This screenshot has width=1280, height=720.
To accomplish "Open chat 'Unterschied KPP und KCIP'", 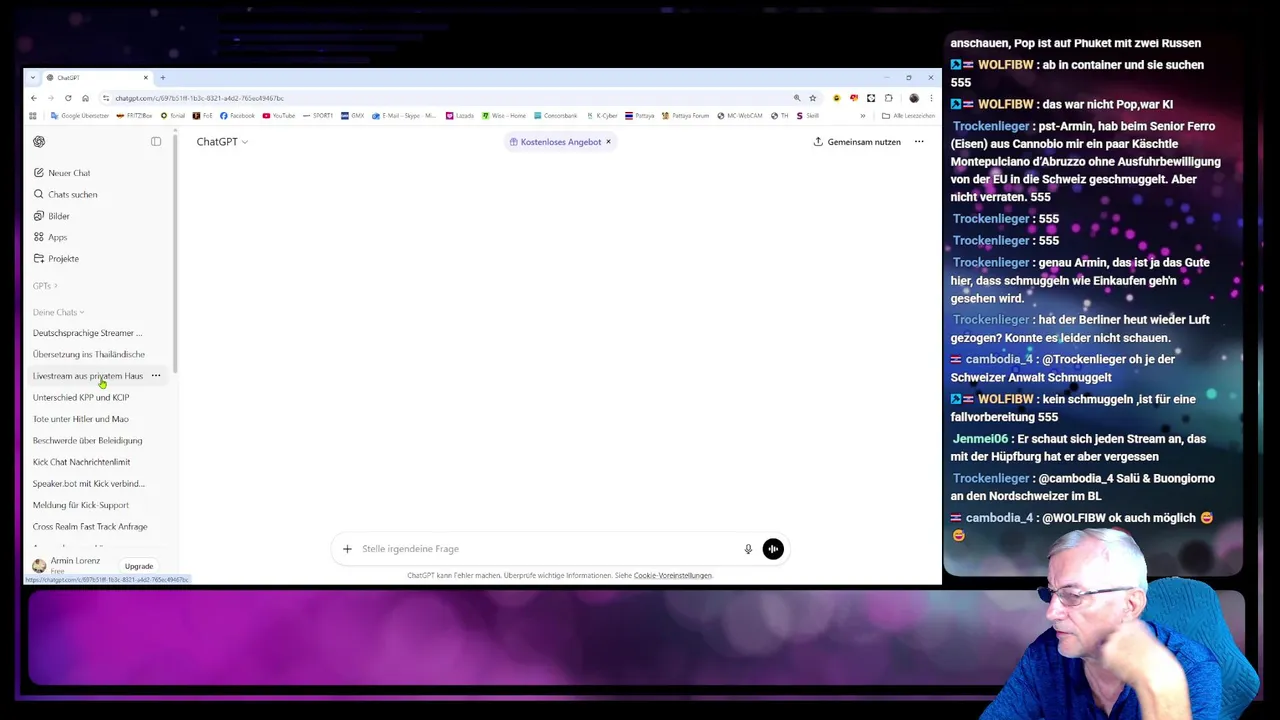I will [81, 397].
